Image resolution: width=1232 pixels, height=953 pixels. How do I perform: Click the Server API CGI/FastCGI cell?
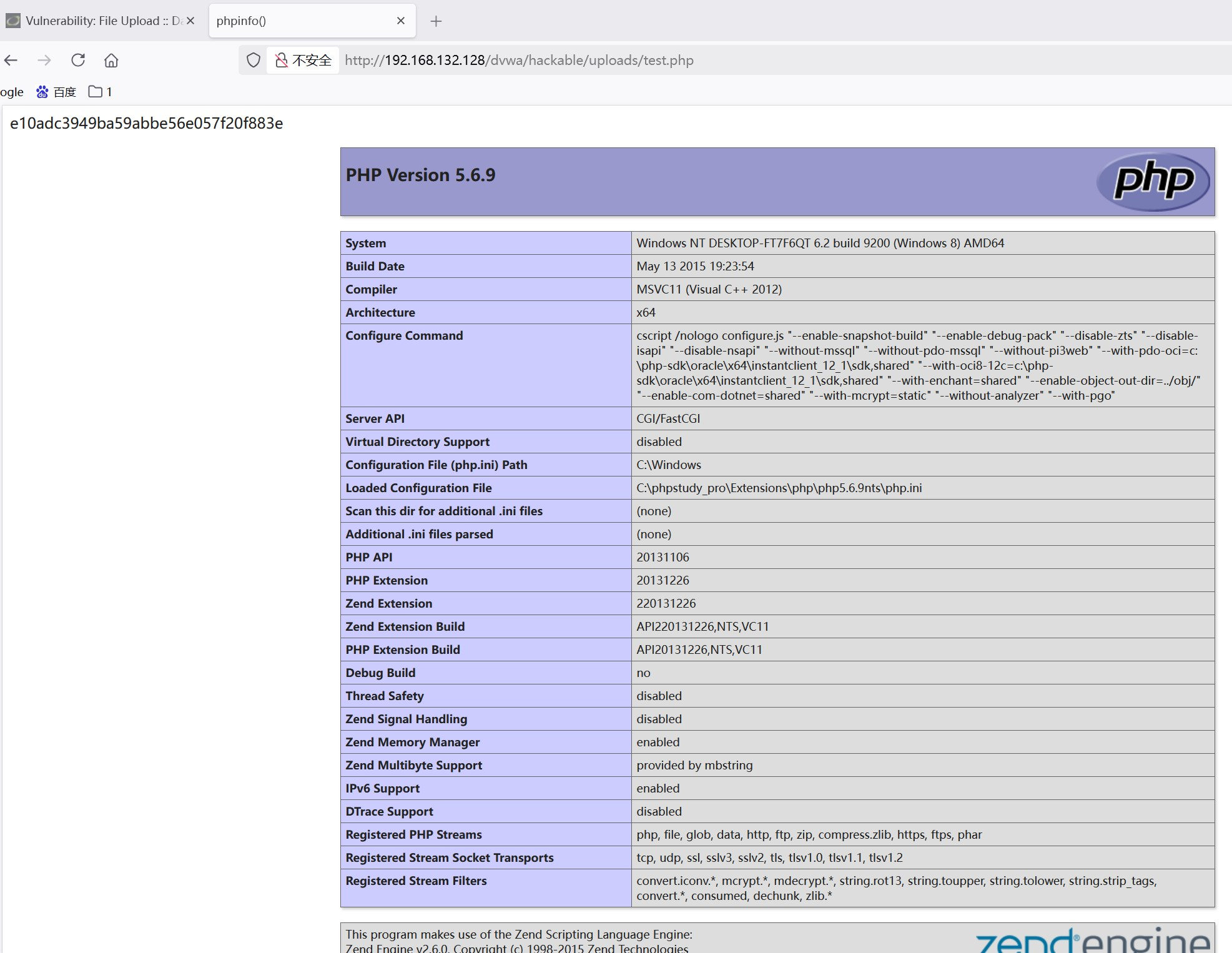pyautogui.click(x=668, y=418)
